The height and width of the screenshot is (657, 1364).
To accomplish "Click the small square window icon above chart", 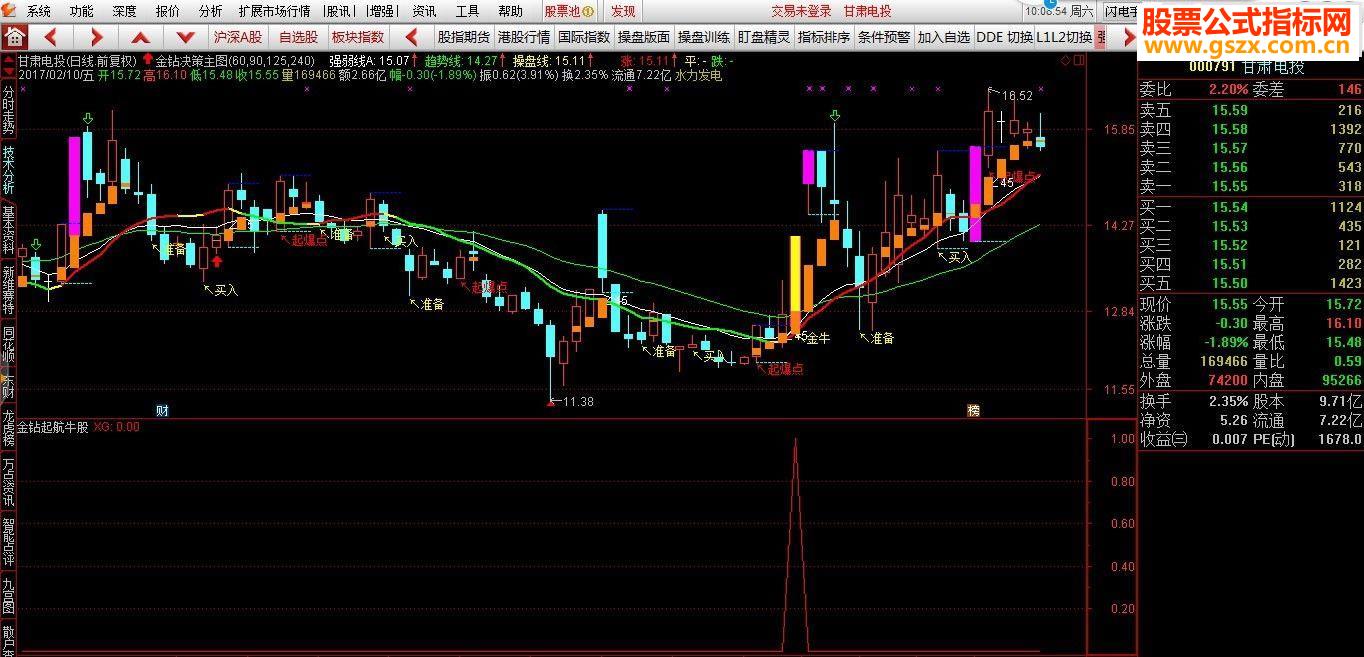I will [1078, 60].
